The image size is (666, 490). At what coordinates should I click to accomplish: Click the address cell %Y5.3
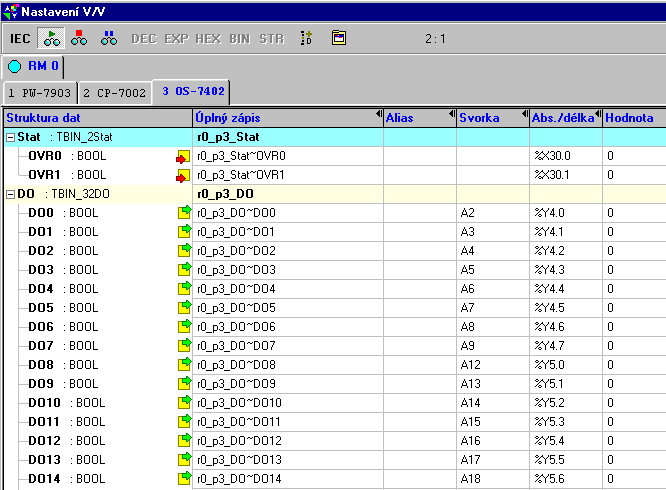point(566,422)
